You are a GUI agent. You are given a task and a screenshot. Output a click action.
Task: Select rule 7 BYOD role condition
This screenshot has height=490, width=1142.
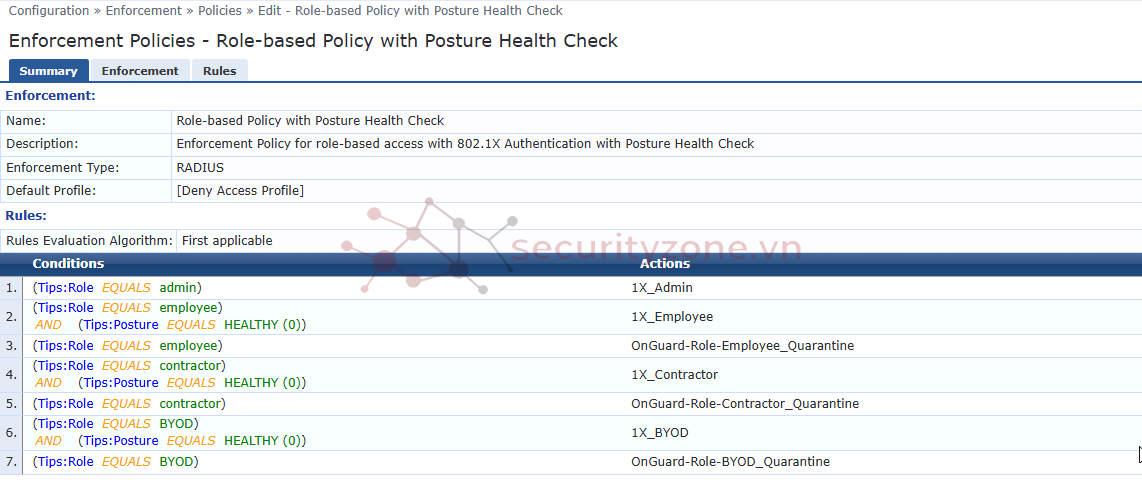pyautogui.click(x=115, y=462)
